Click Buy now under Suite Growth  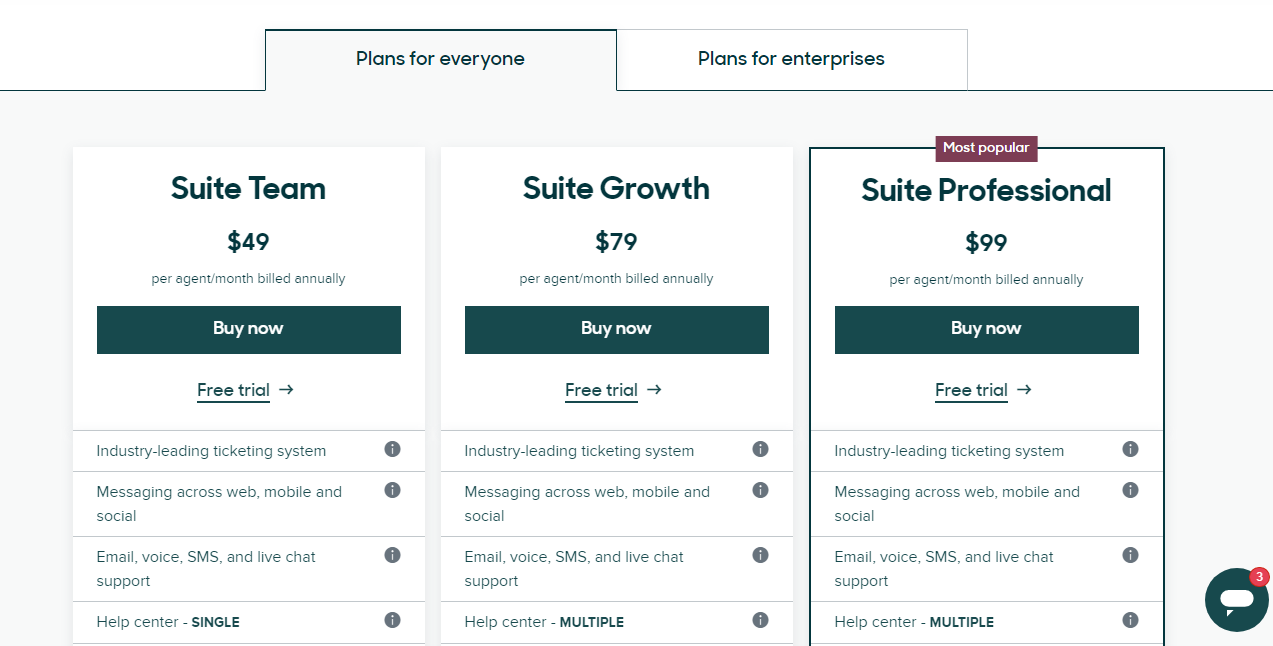click(616, 329)
